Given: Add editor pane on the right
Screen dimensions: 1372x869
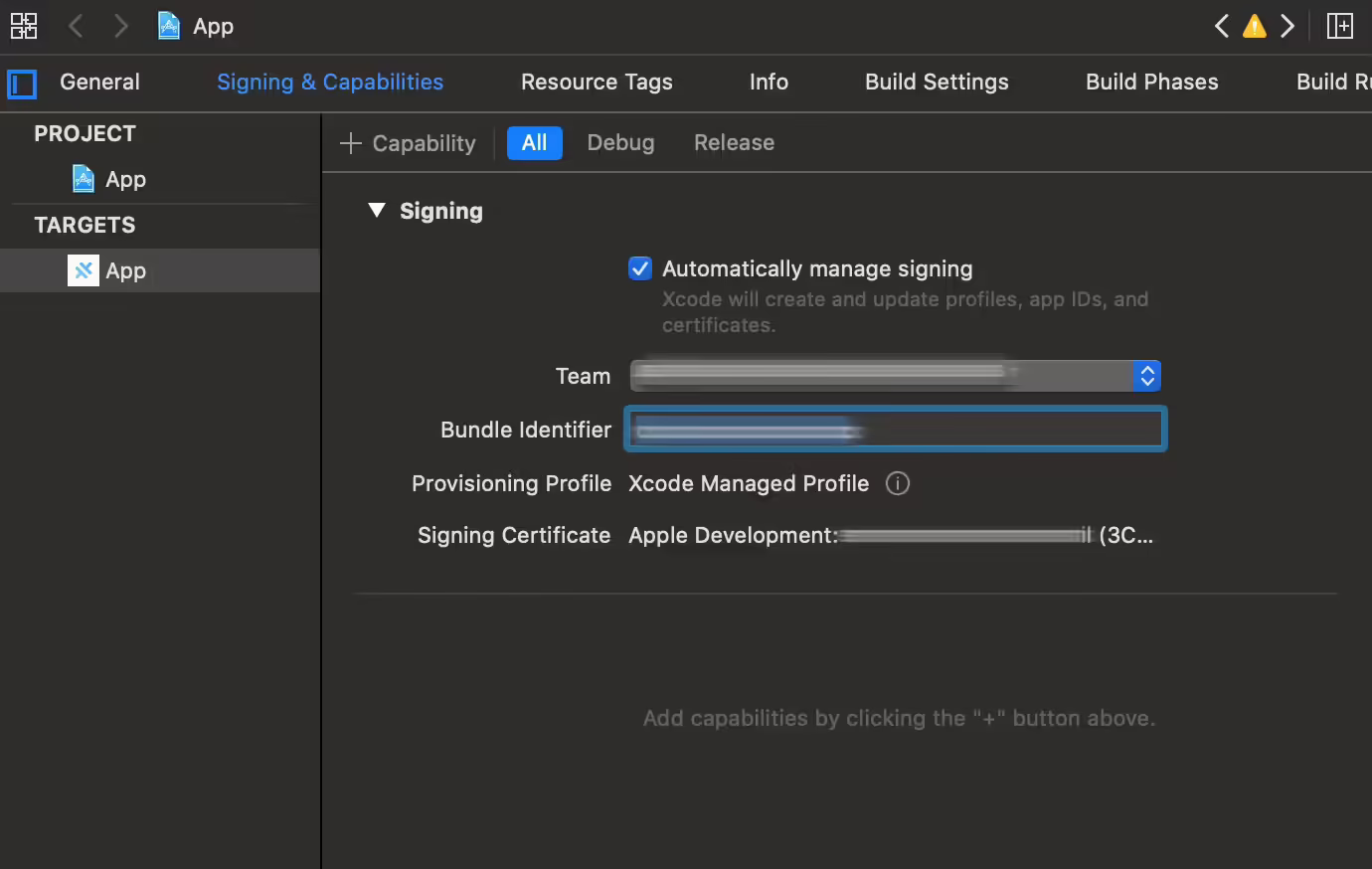Looking at the screenshot, I should (x=1339, y=26).
